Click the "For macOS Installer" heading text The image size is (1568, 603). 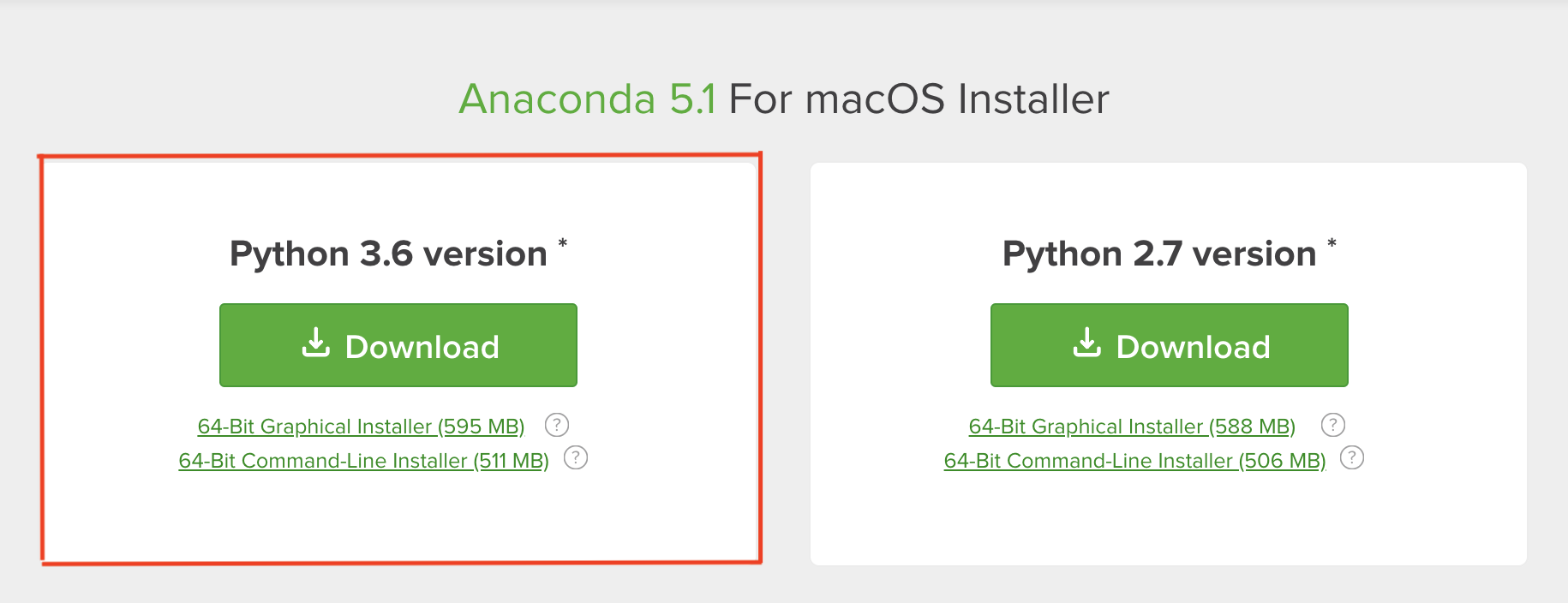pyautogui.click(x=919, y=99)
